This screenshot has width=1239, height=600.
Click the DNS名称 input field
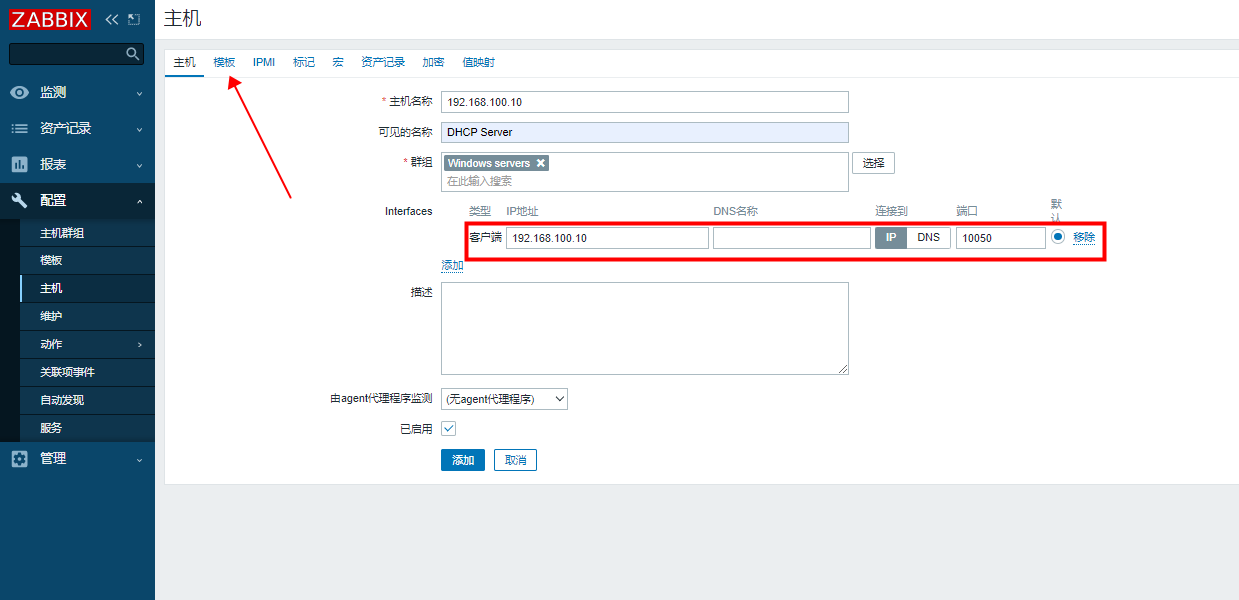[x=792, y=238]
